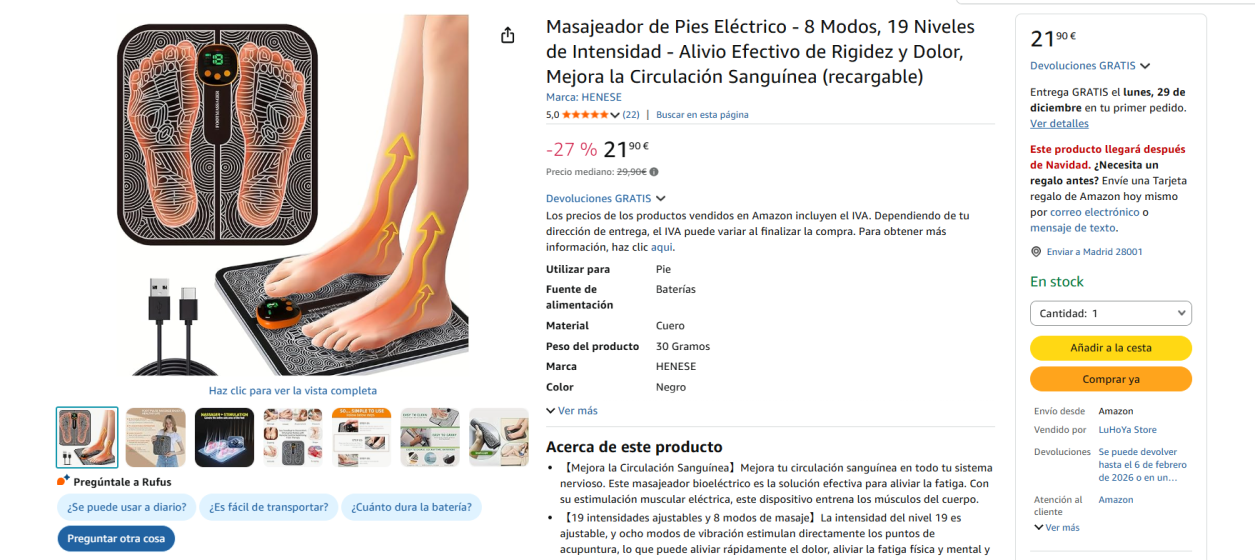The height and width of the screenshot is (560, 1255).
Task: Open the Cantidad quantity dropdown
Action: click(x=1111, y=313)
